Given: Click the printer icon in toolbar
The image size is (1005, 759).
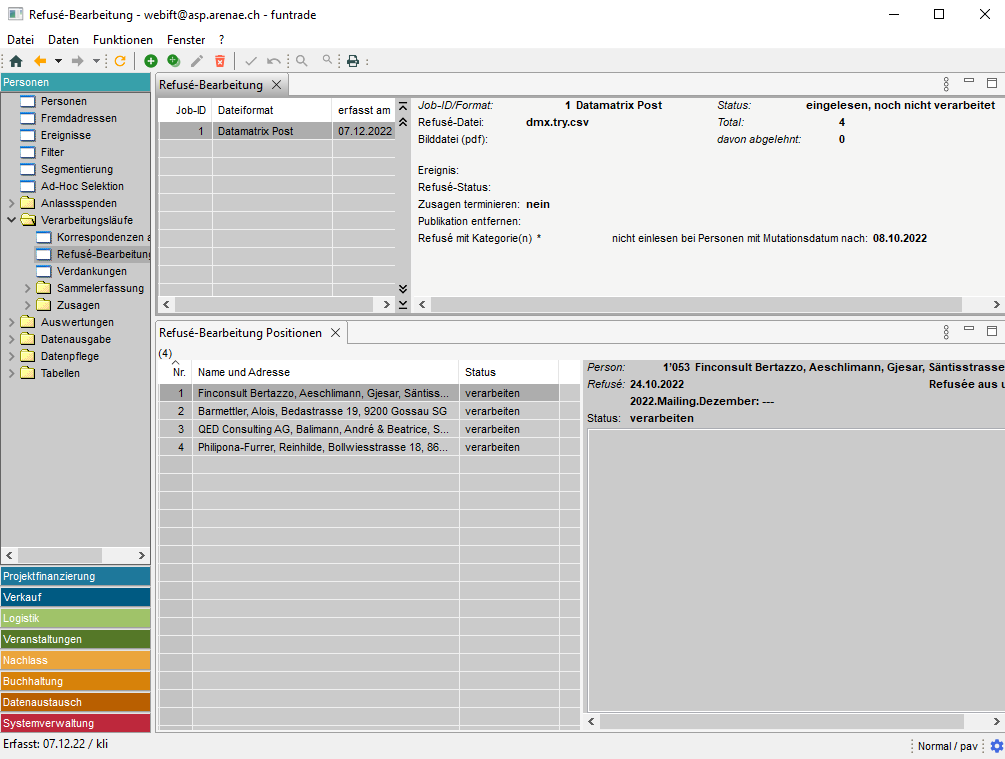Looking at the screenshot, I should click(353, 61).
